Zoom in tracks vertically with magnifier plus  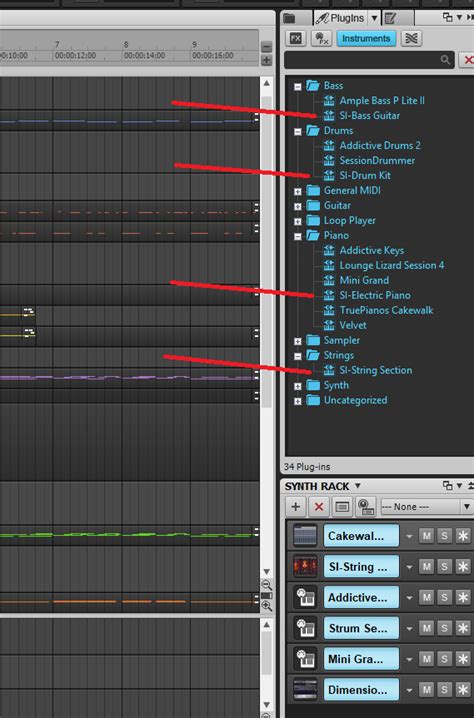click(x=266, y=606)
